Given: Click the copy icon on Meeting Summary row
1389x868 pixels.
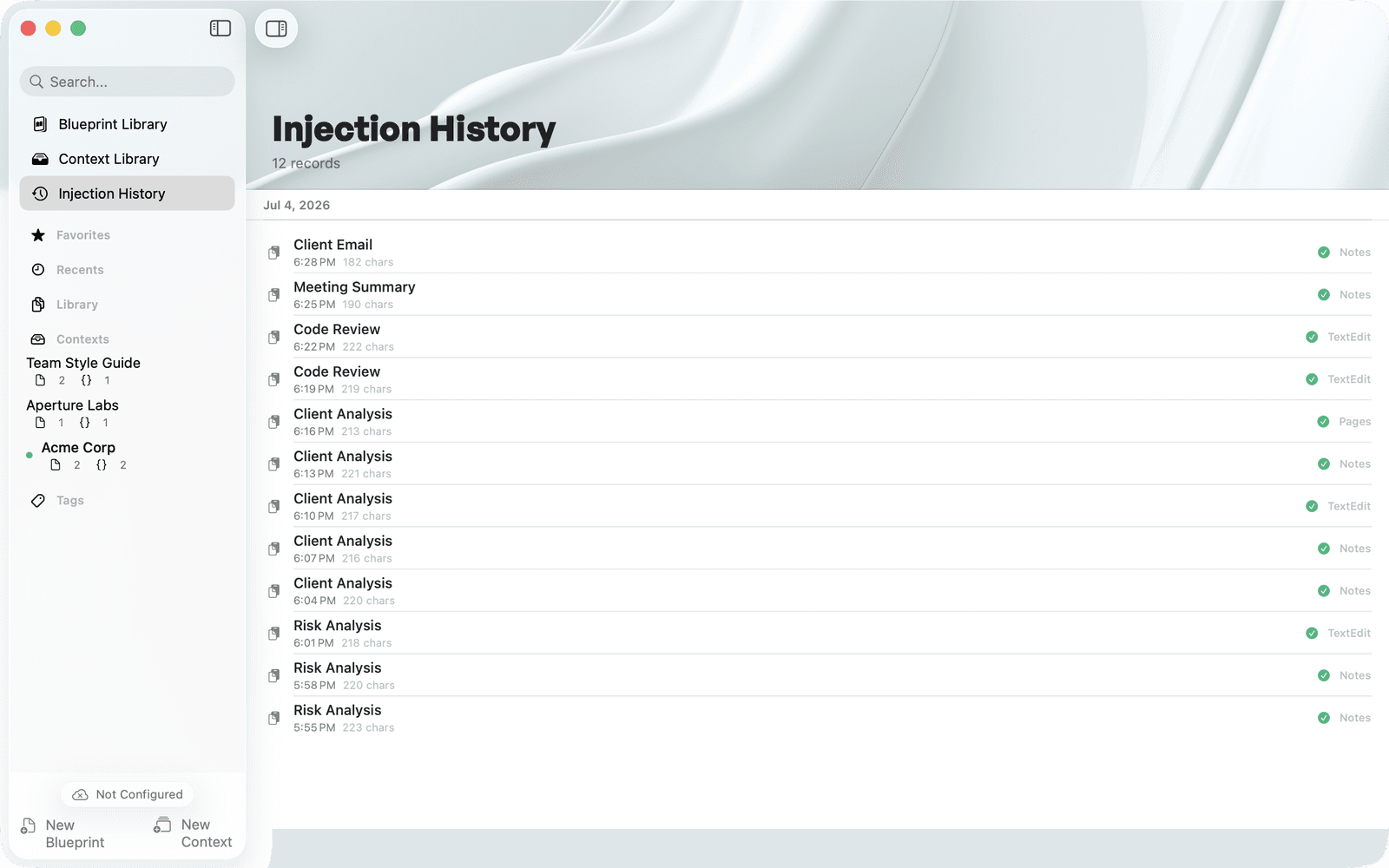Looking at the screenshot, I should (x=273, y=295).
